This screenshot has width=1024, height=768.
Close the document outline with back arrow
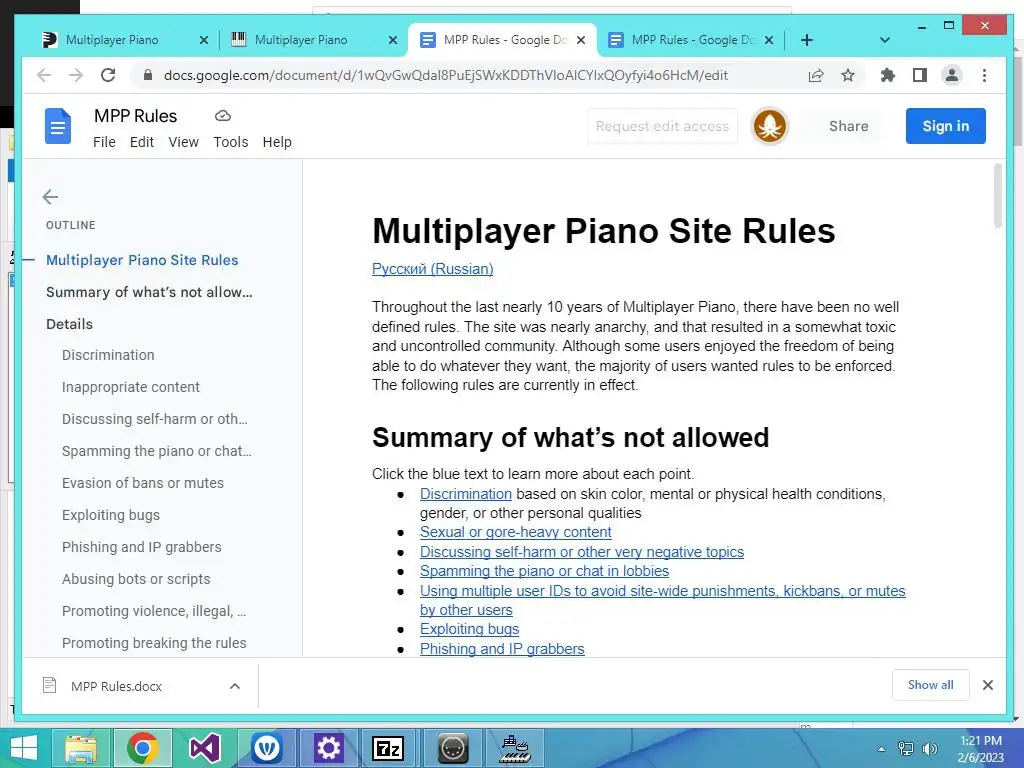(50, 197)
